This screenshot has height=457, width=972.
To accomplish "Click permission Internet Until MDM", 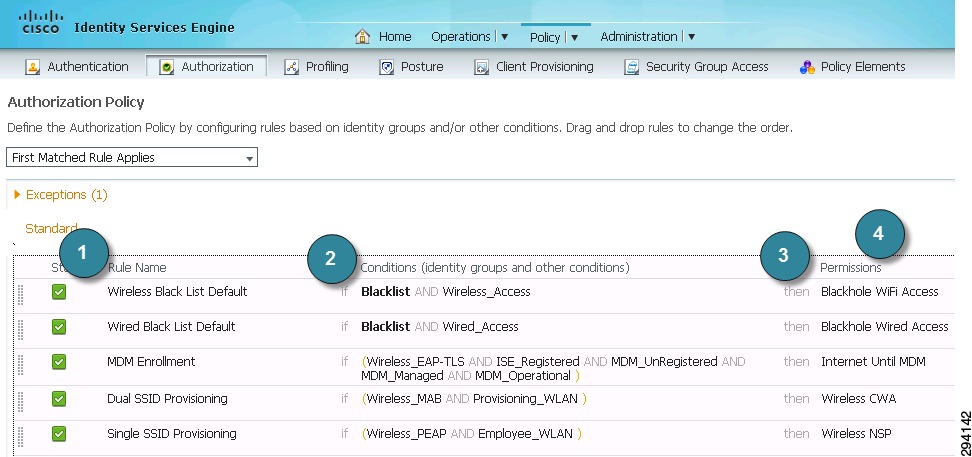I will click(873, 362).
